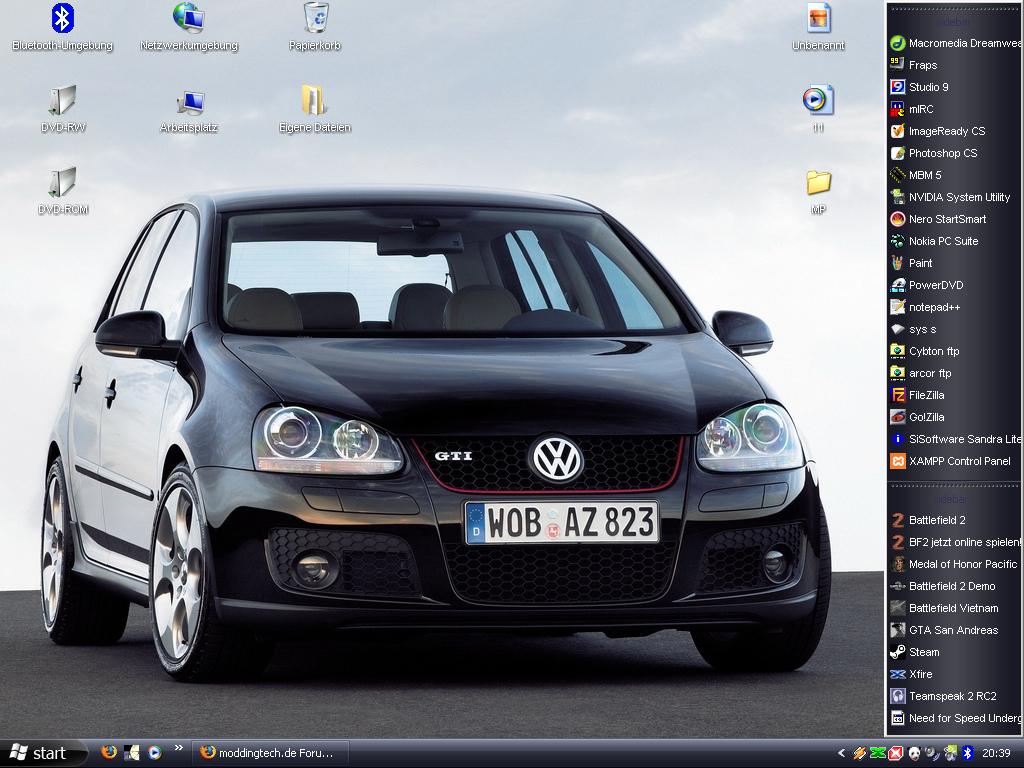
Task: Click the Windows Media Player quick launch icon
Action: point(154,752)
